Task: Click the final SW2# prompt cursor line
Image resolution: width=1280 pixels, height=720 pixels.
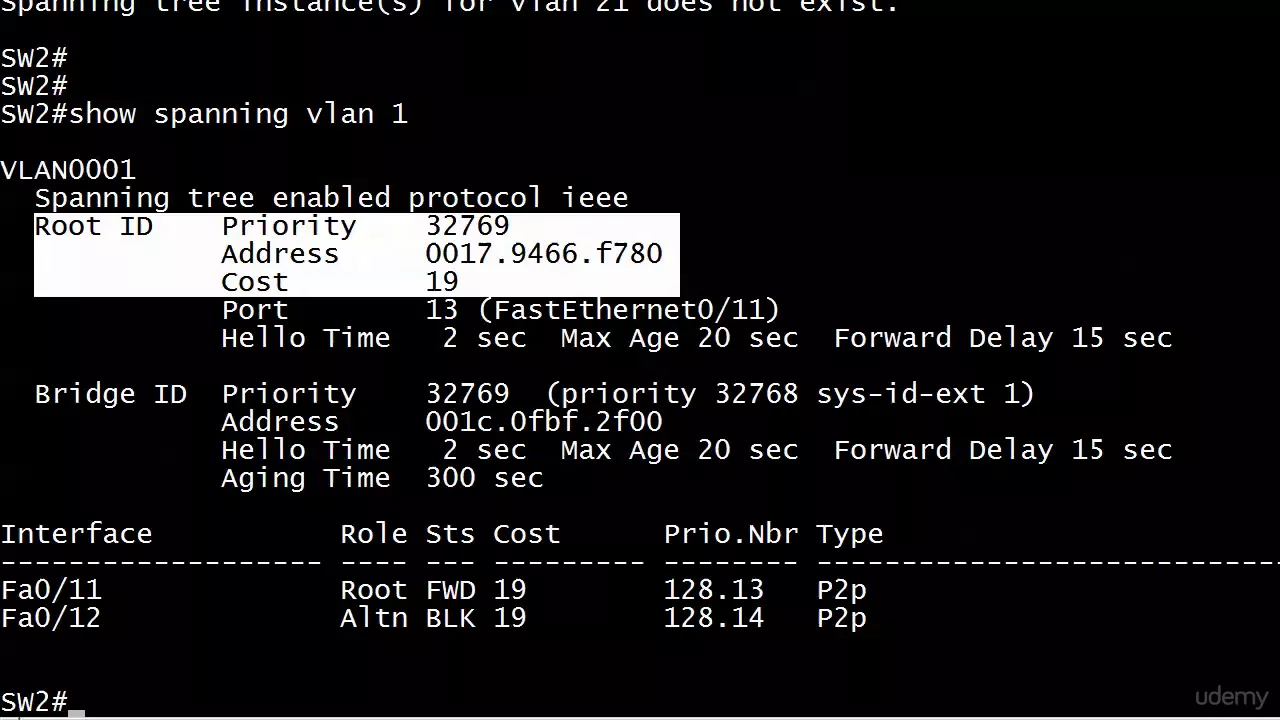Action: click(x=42, y=702)
